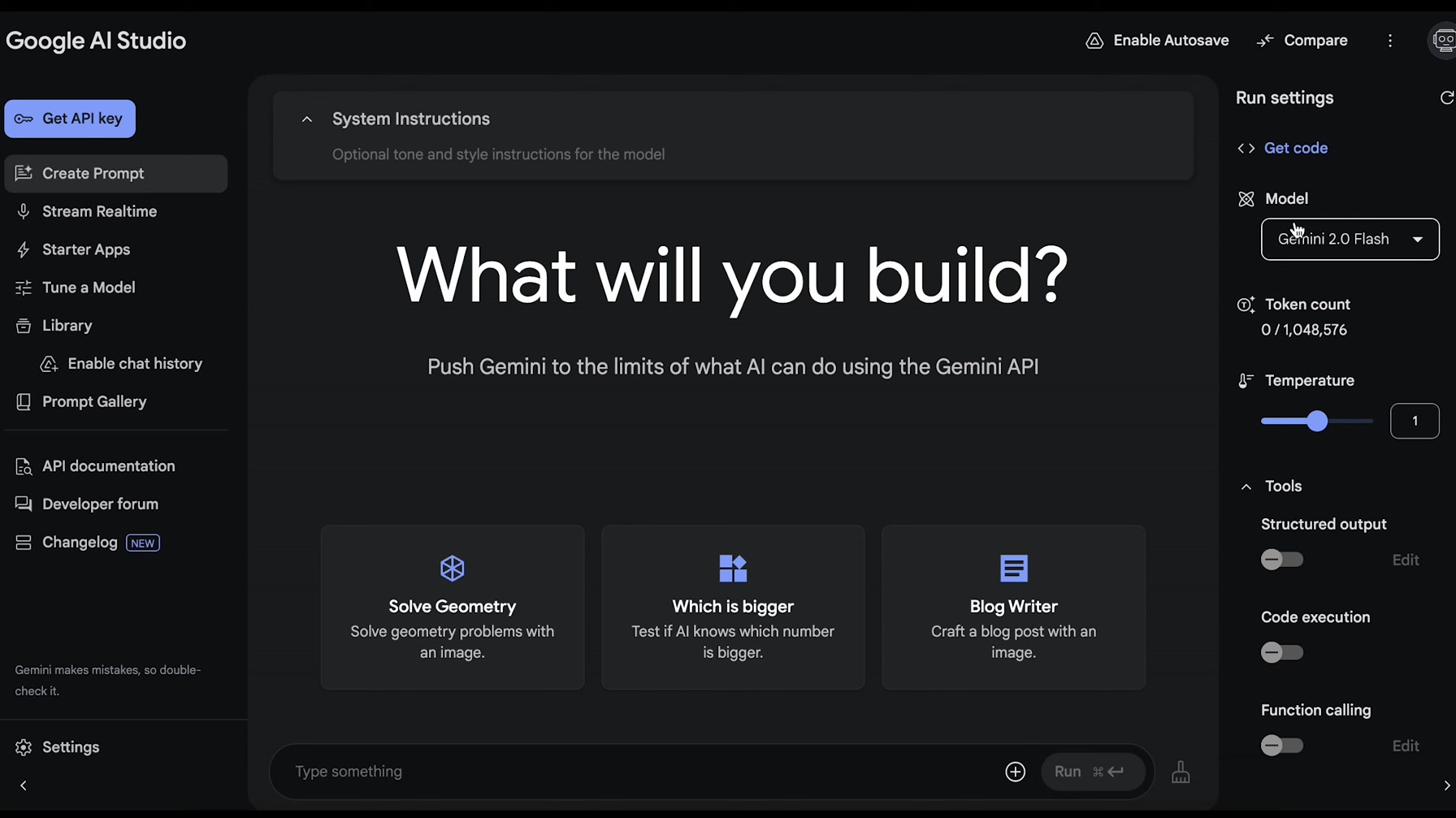The width and height of the screenshot is (1456, 818).
Task: Open the three-dot more options menu
Action: pos(1390,41)
